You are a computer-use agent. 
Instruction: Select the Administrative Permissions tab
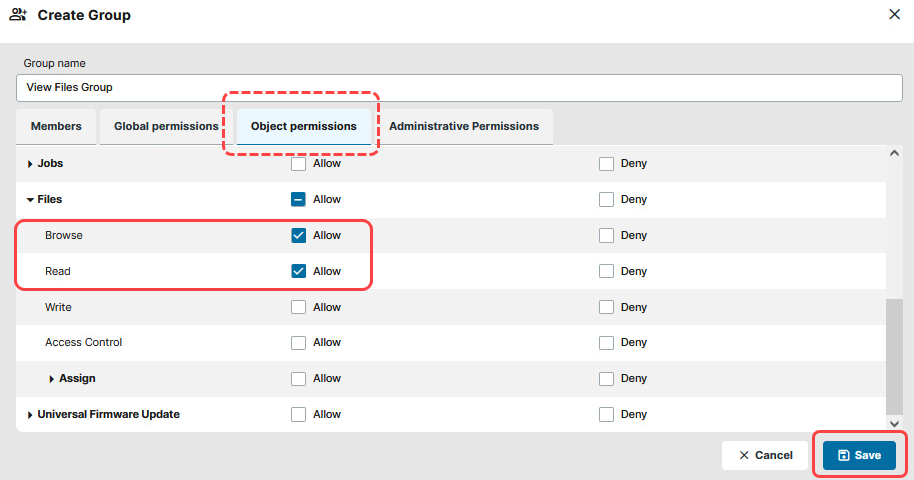click(x=464, y=127)
